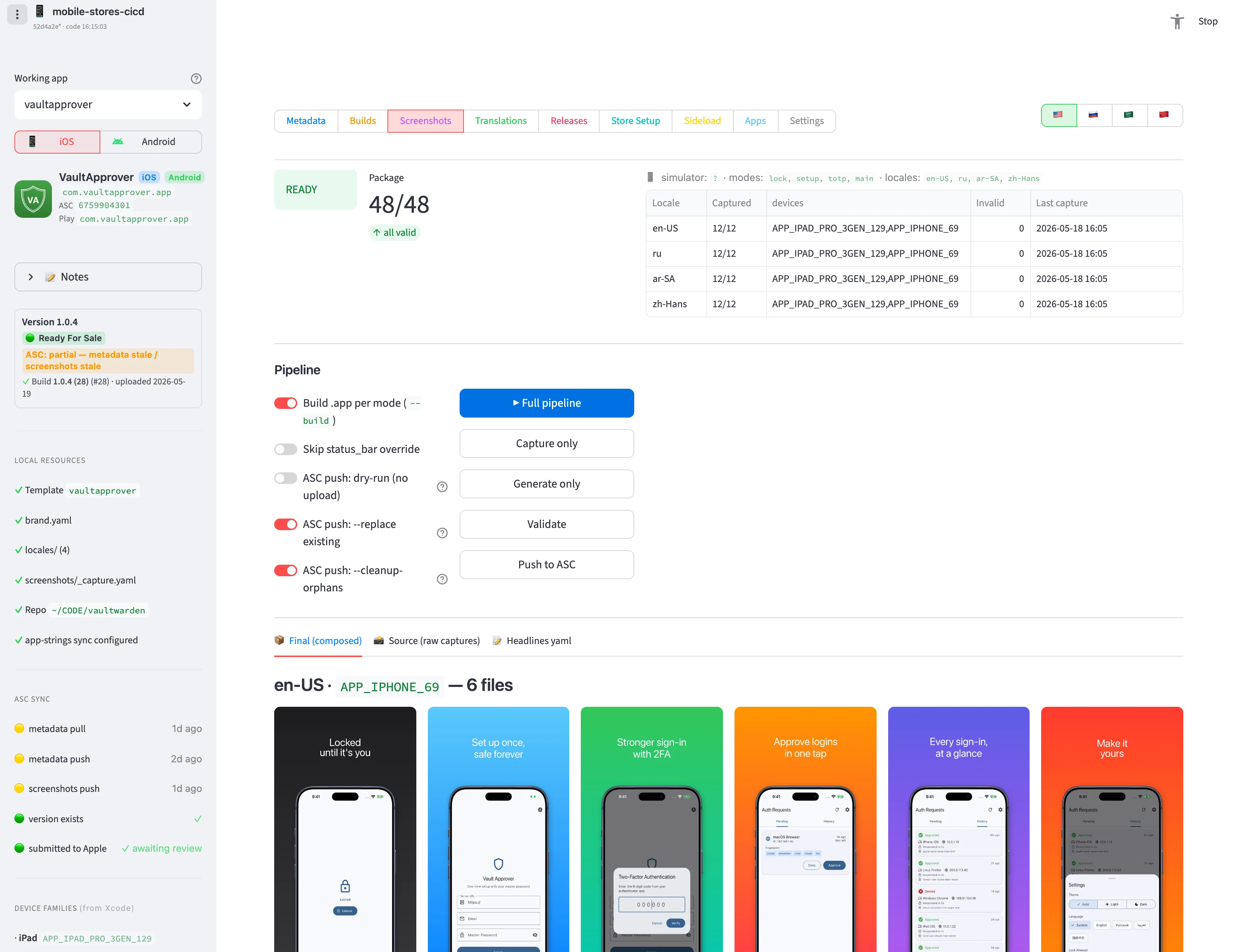This screenshot has width=1241, height=952.
Task: Select the Screenshots tab
Action: coord(426,121)
